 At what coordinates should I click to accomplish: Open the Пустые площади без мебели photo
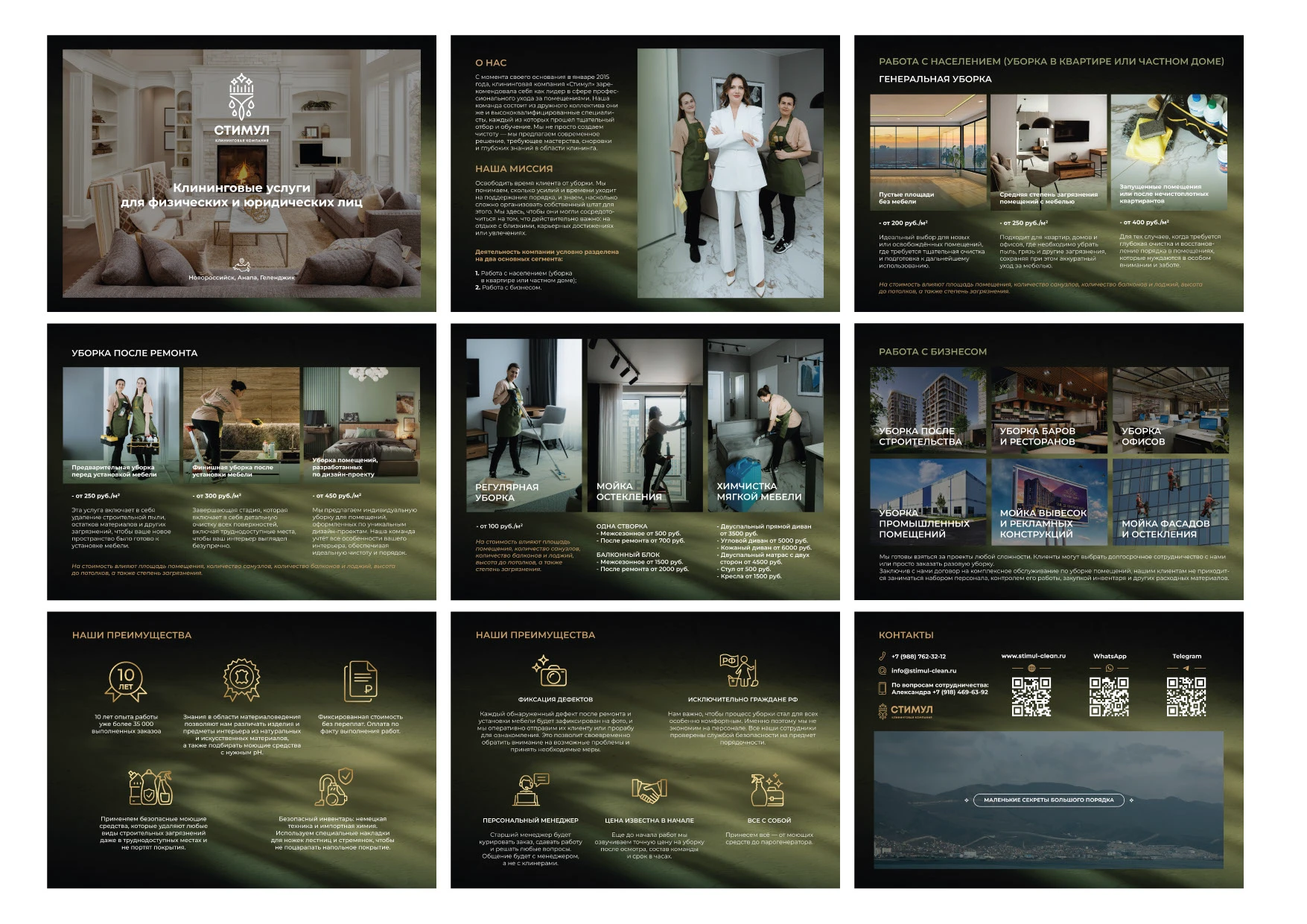coord(928,153)
